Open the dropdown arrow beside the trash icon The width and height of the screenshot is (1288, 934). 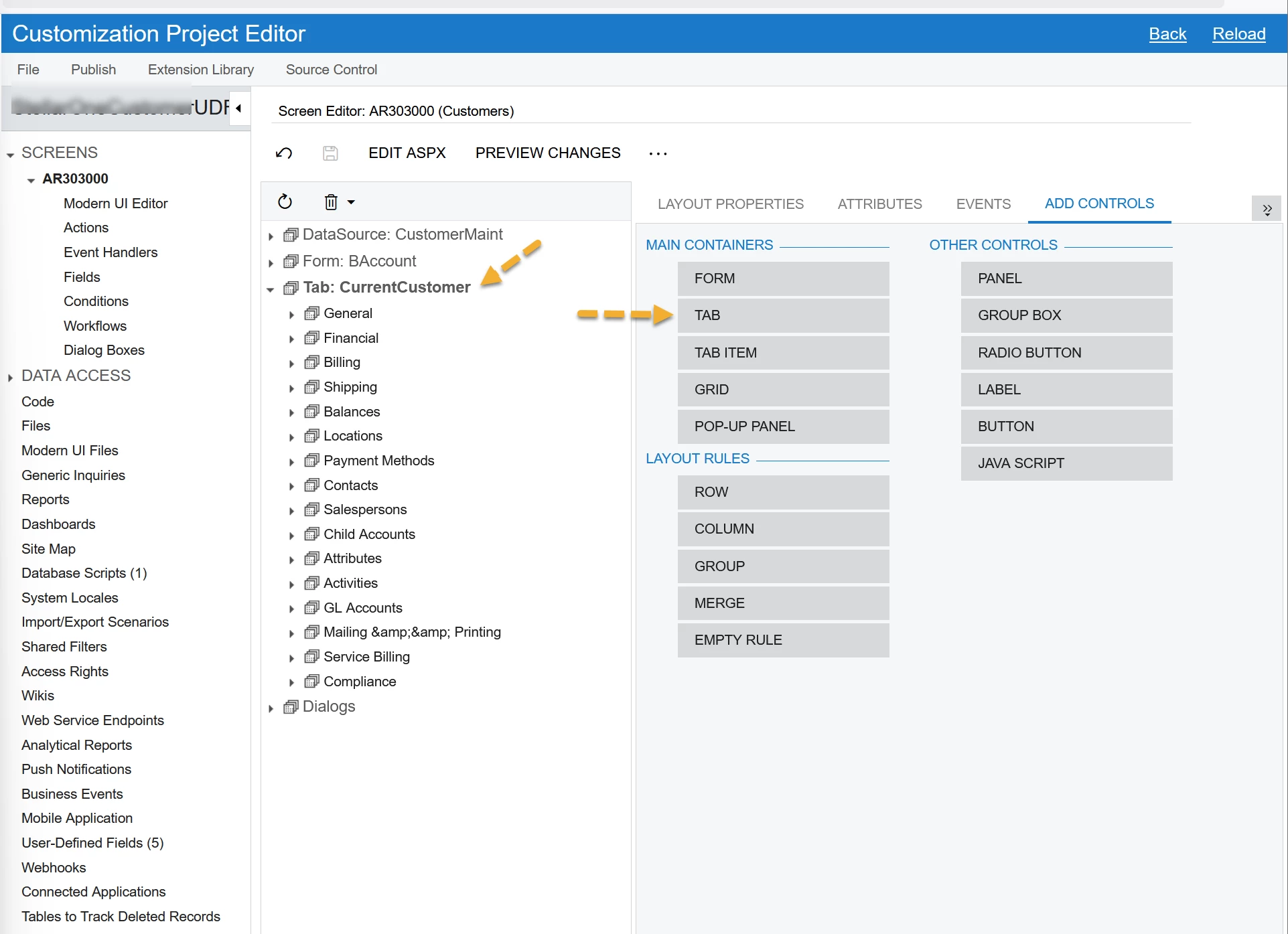(351, 202)
